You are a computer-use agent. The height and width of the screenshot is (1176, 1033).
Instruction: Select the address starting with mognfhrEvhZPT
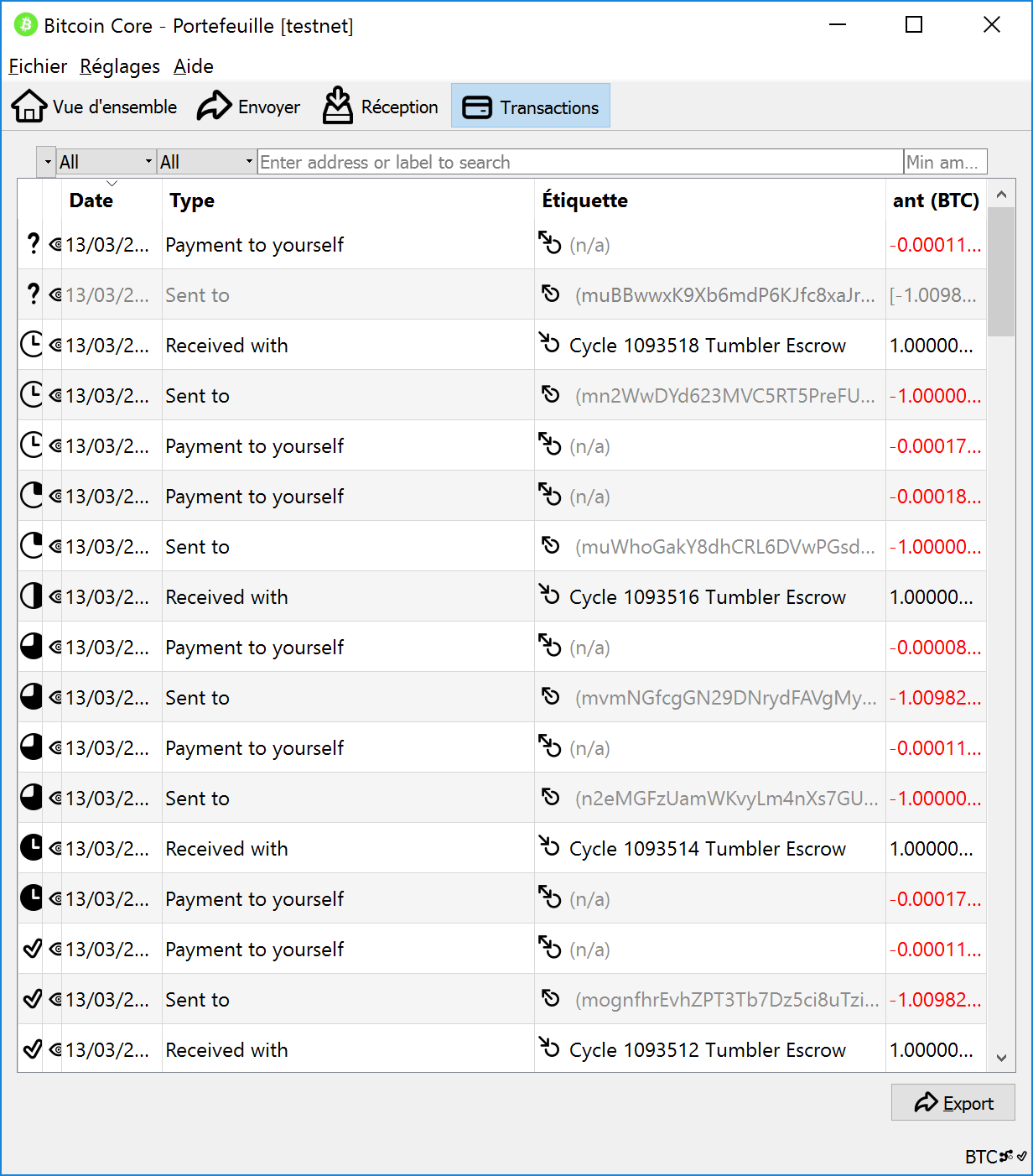point(727,1000)
